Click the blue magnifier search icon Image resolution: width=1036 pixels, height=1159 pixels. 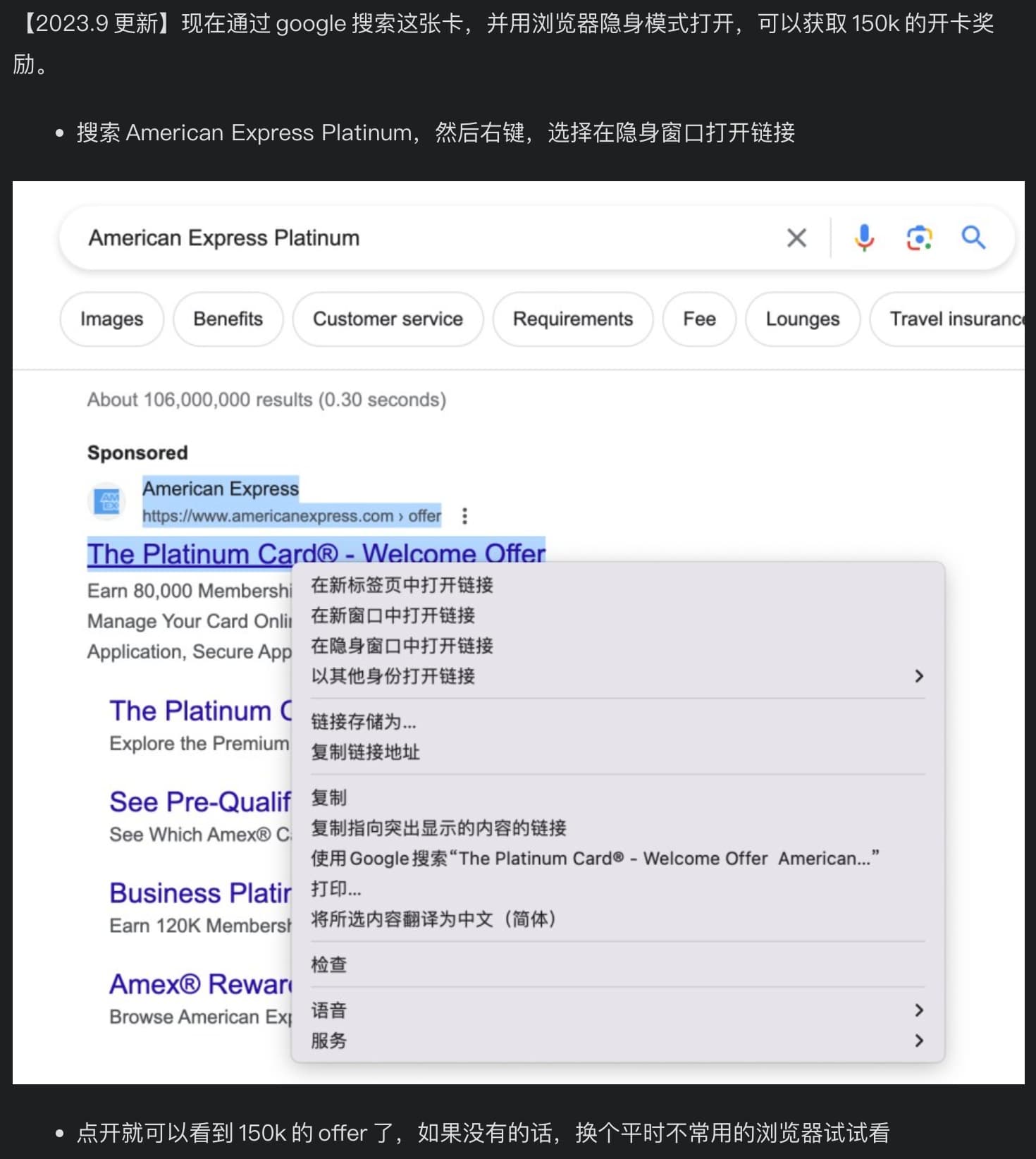click(x=973, y=238)
